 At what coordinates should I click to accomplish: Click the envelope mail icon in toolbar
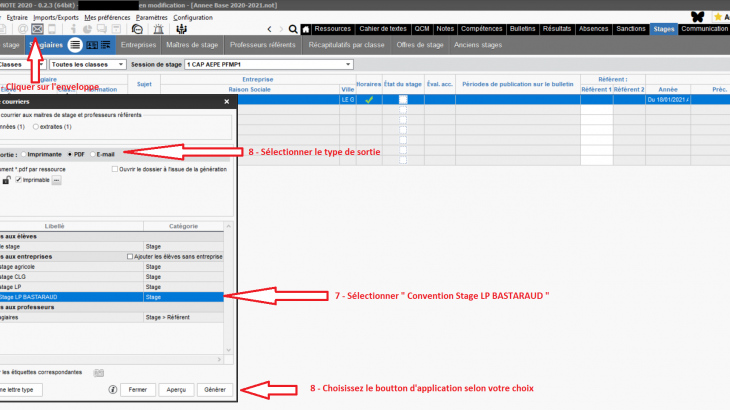point(37,29)
